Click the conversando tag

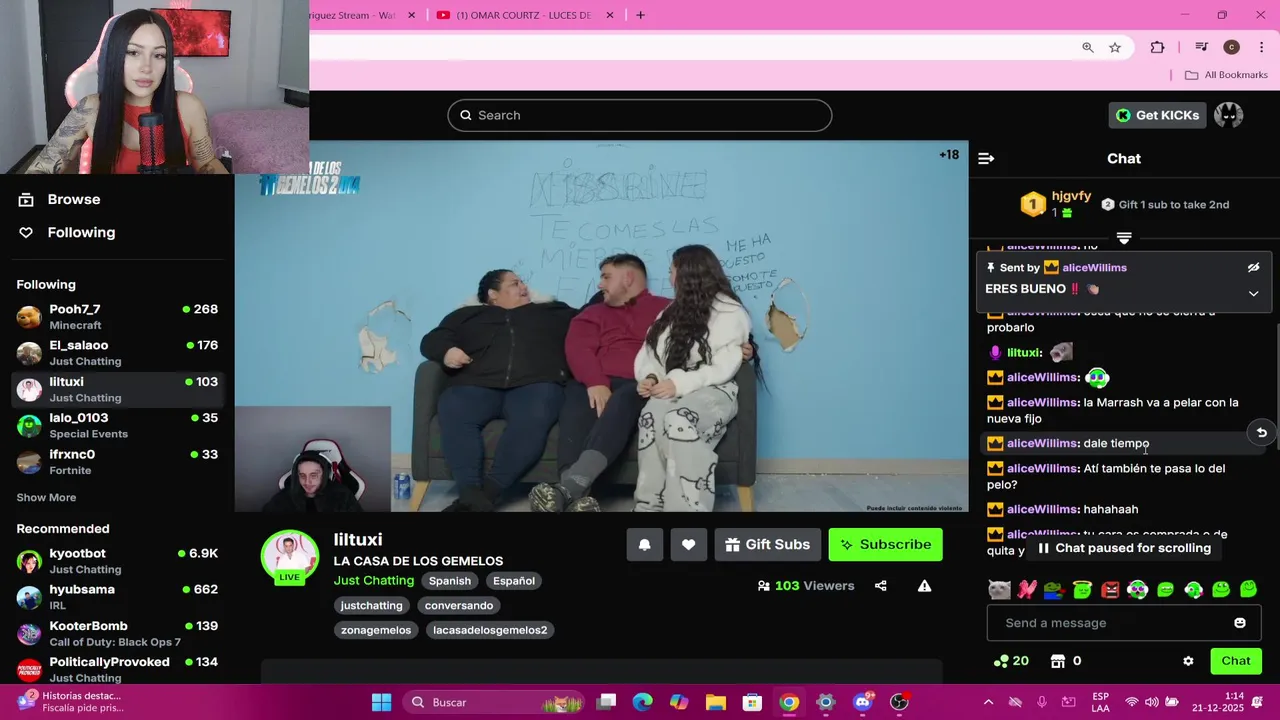pyautogui.click(x=459, y=605)
